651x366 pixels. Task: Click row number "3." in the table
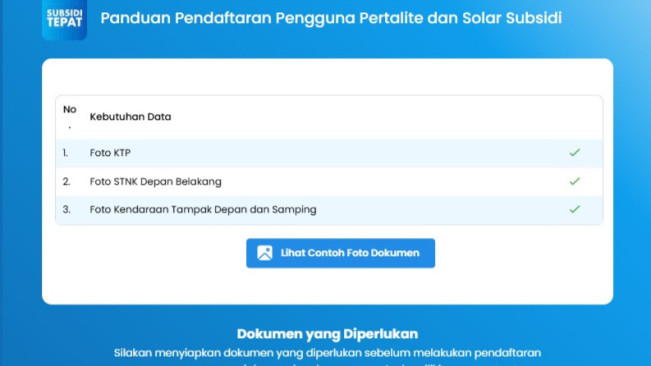tap(66, 209)
